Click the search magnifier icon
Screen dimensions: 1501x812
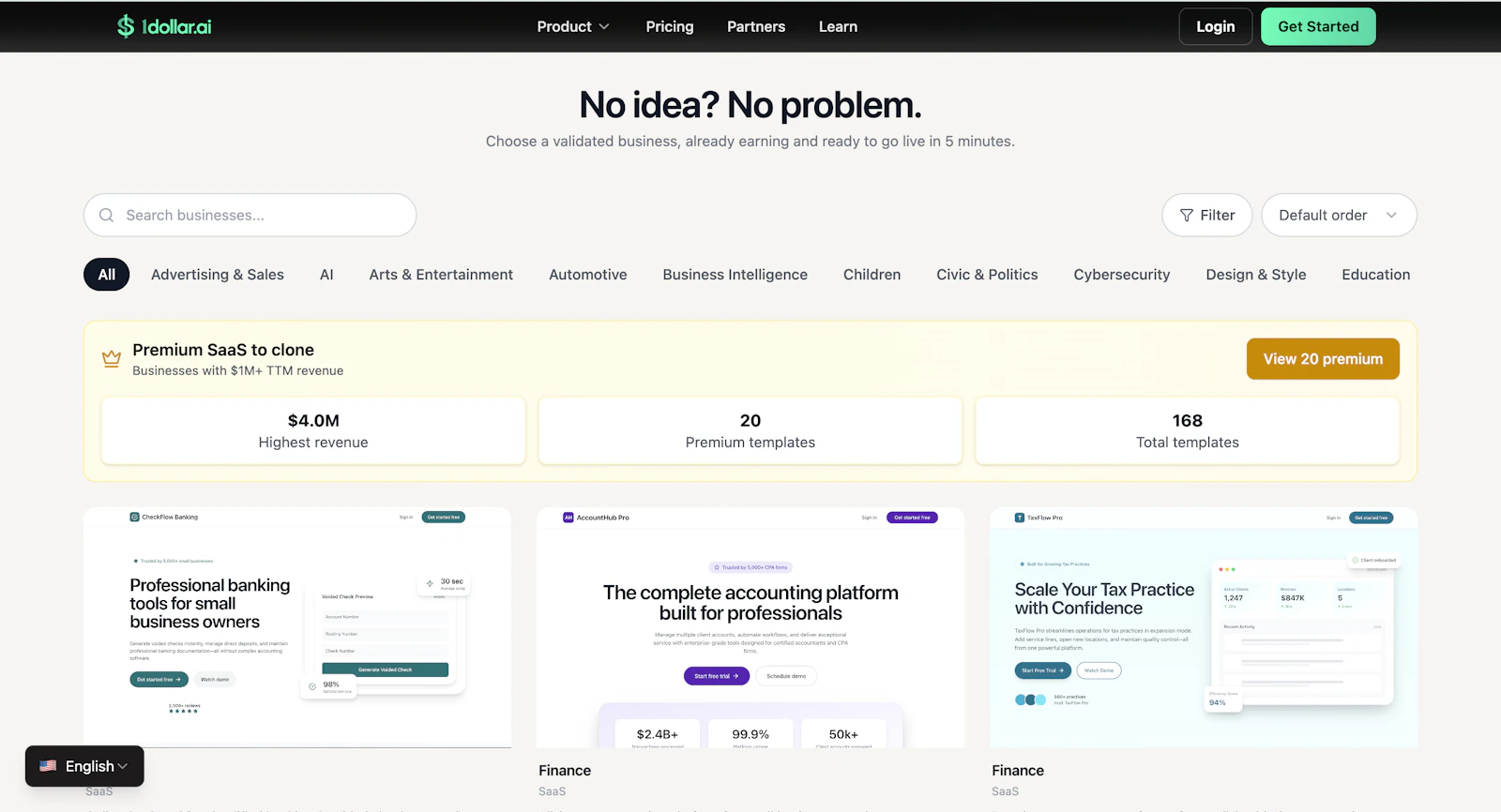[x=107, y=215]
